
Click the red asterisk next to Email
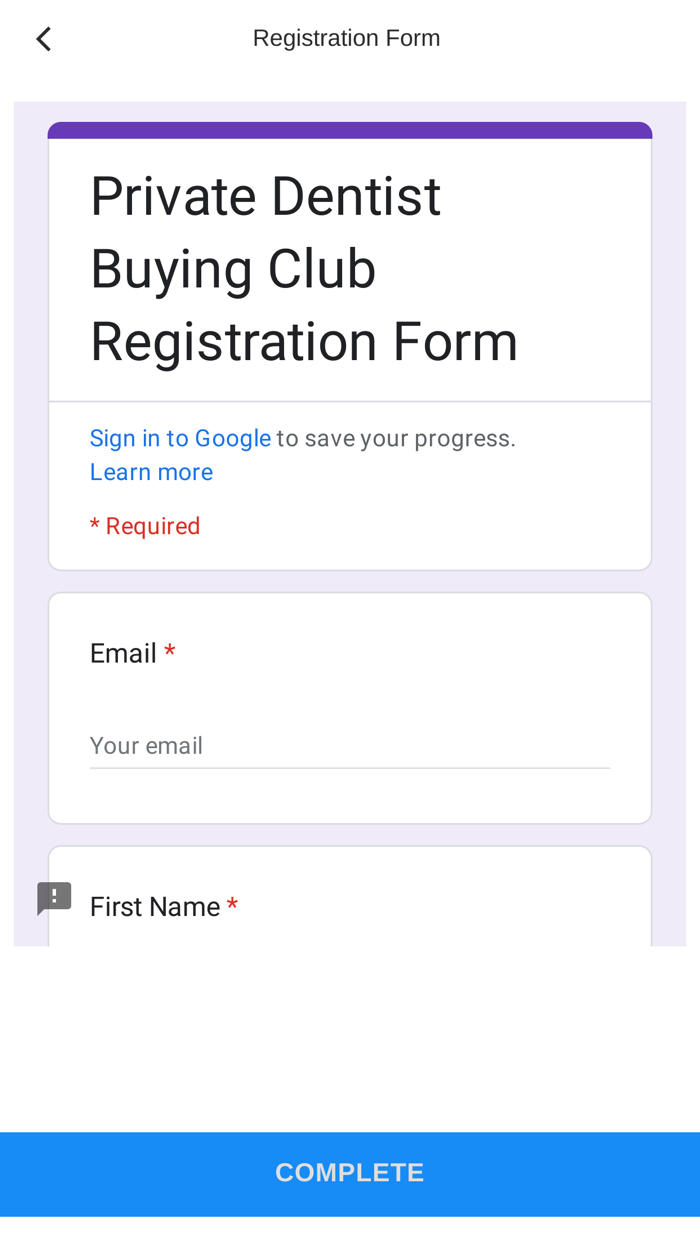click(170, 652)
